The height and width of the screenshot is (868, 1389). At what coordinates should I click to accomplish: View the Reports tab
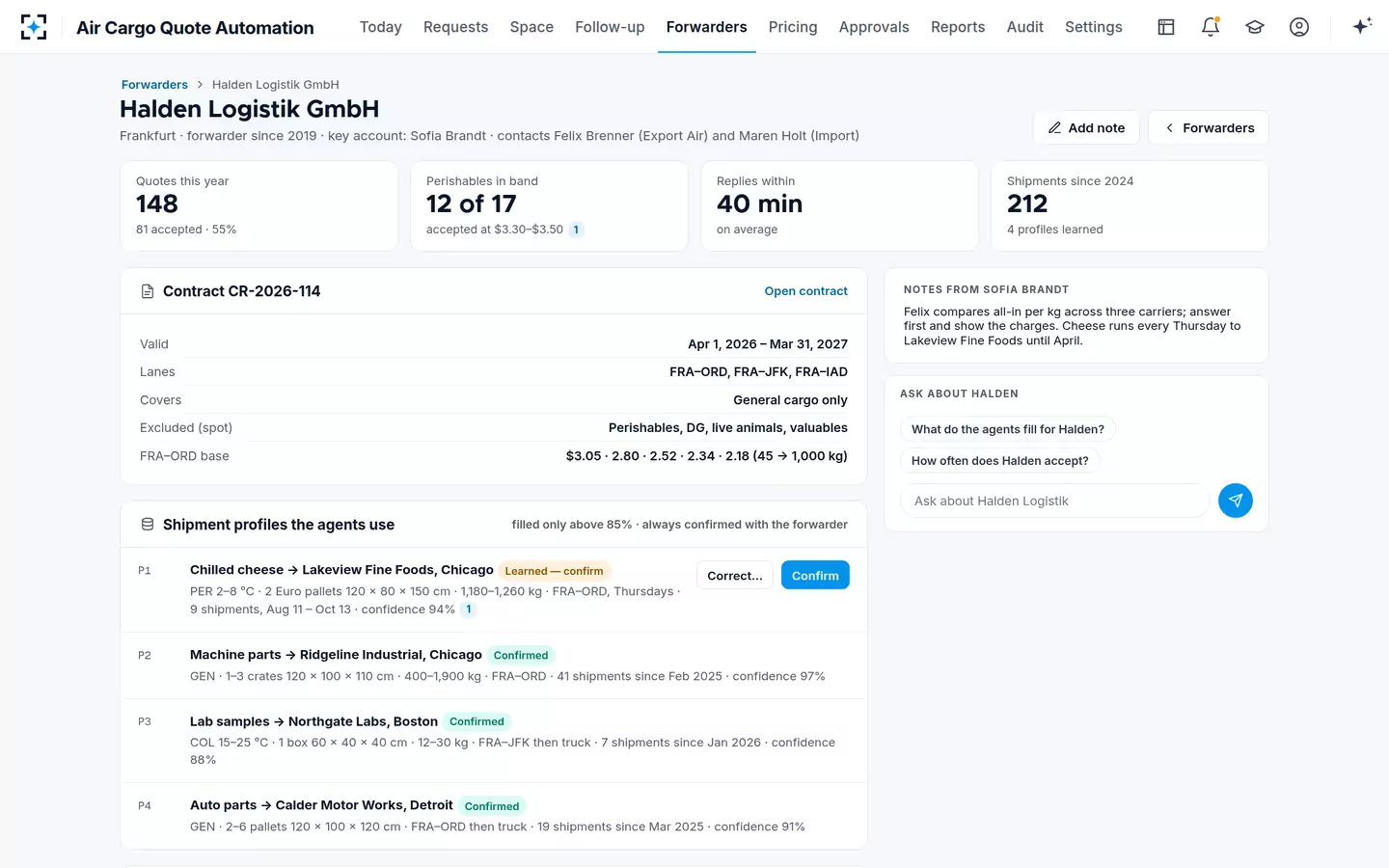(958, 27)
